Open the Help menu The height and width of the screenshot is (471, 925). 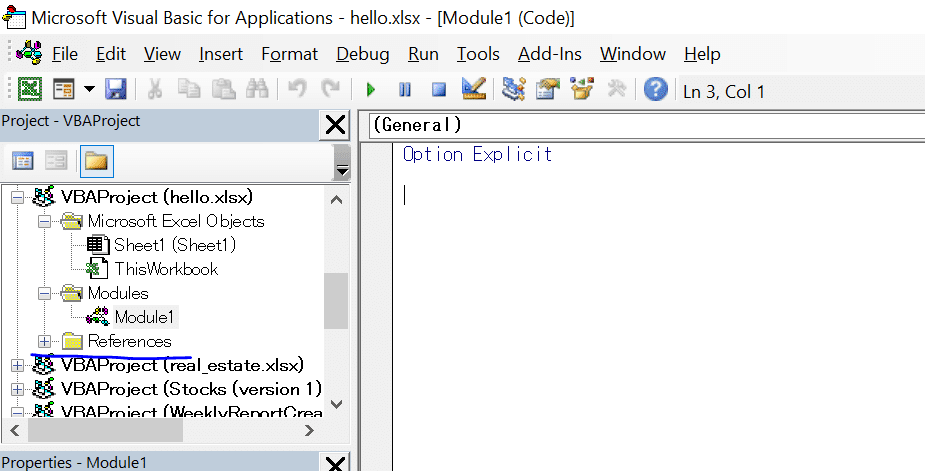coord(702,54)
